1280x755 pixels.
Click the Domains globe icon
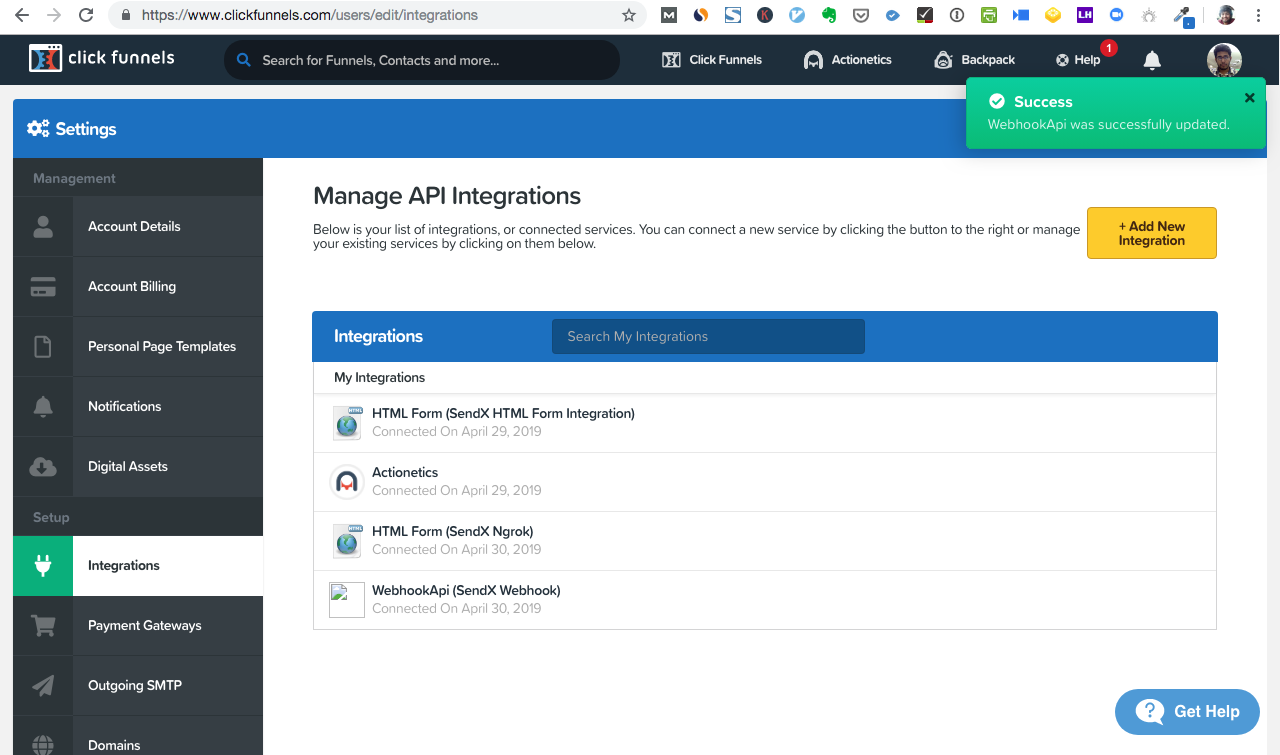coord(43,745)
